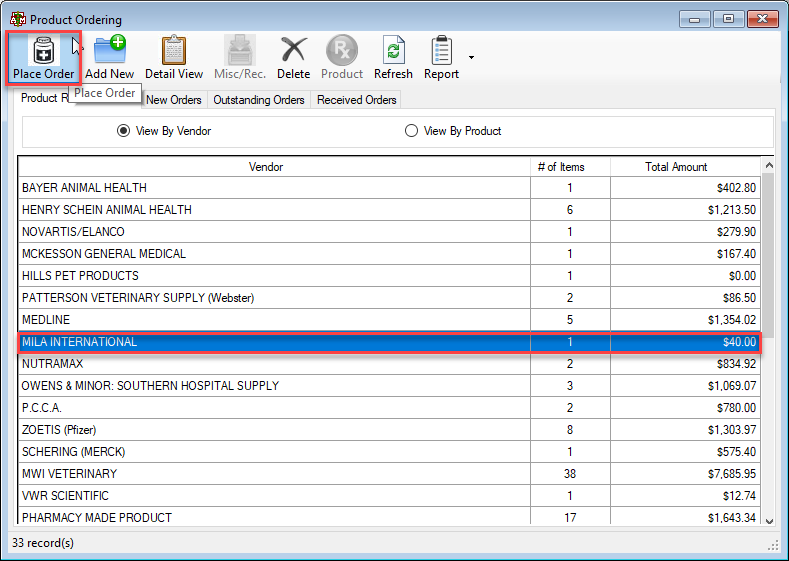
Task: Click the Misc/Rec. toolbar icon
Action: (x=240, y=50)
